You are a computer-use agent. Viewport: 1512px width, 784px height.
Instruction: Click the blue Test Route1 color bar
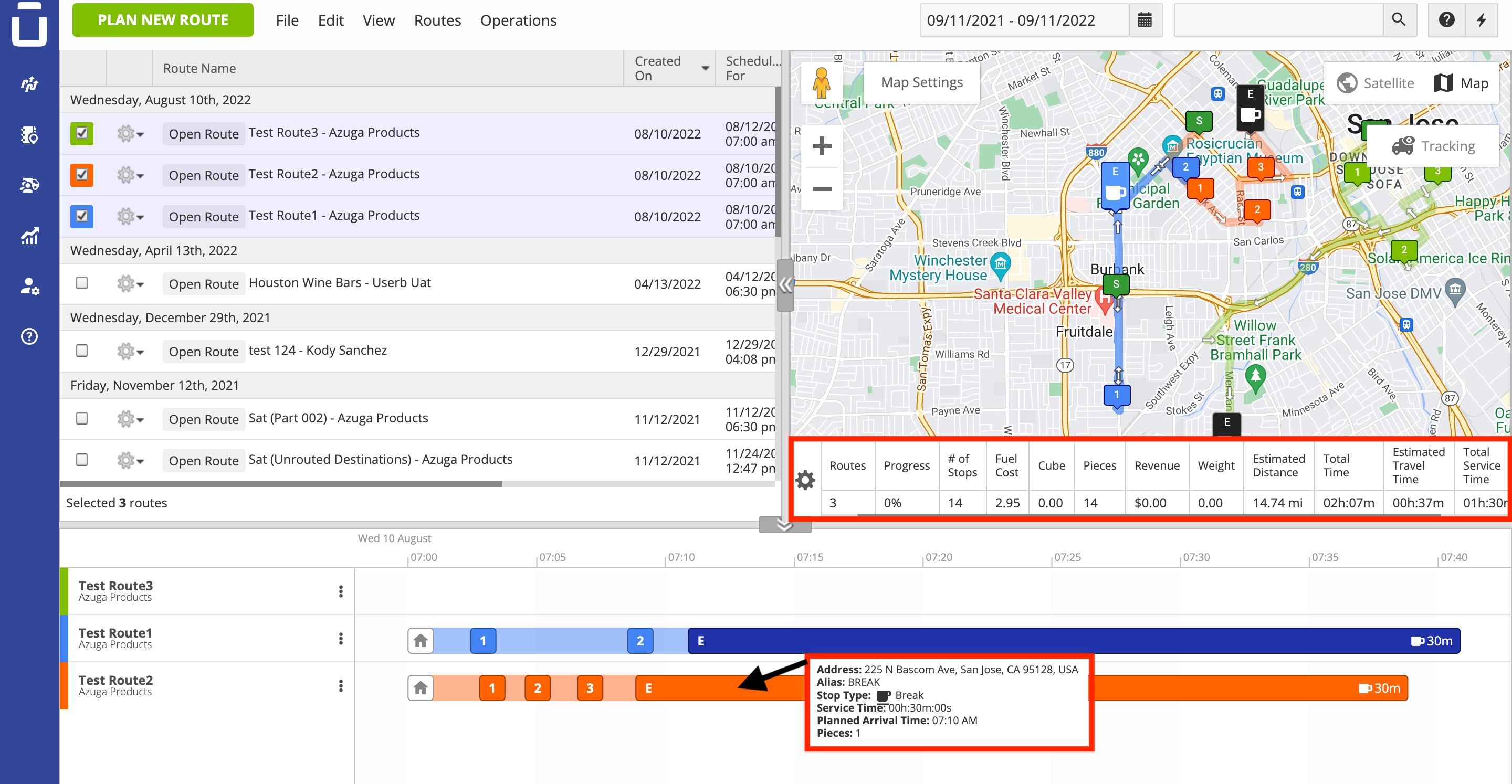tap(64, 639)
